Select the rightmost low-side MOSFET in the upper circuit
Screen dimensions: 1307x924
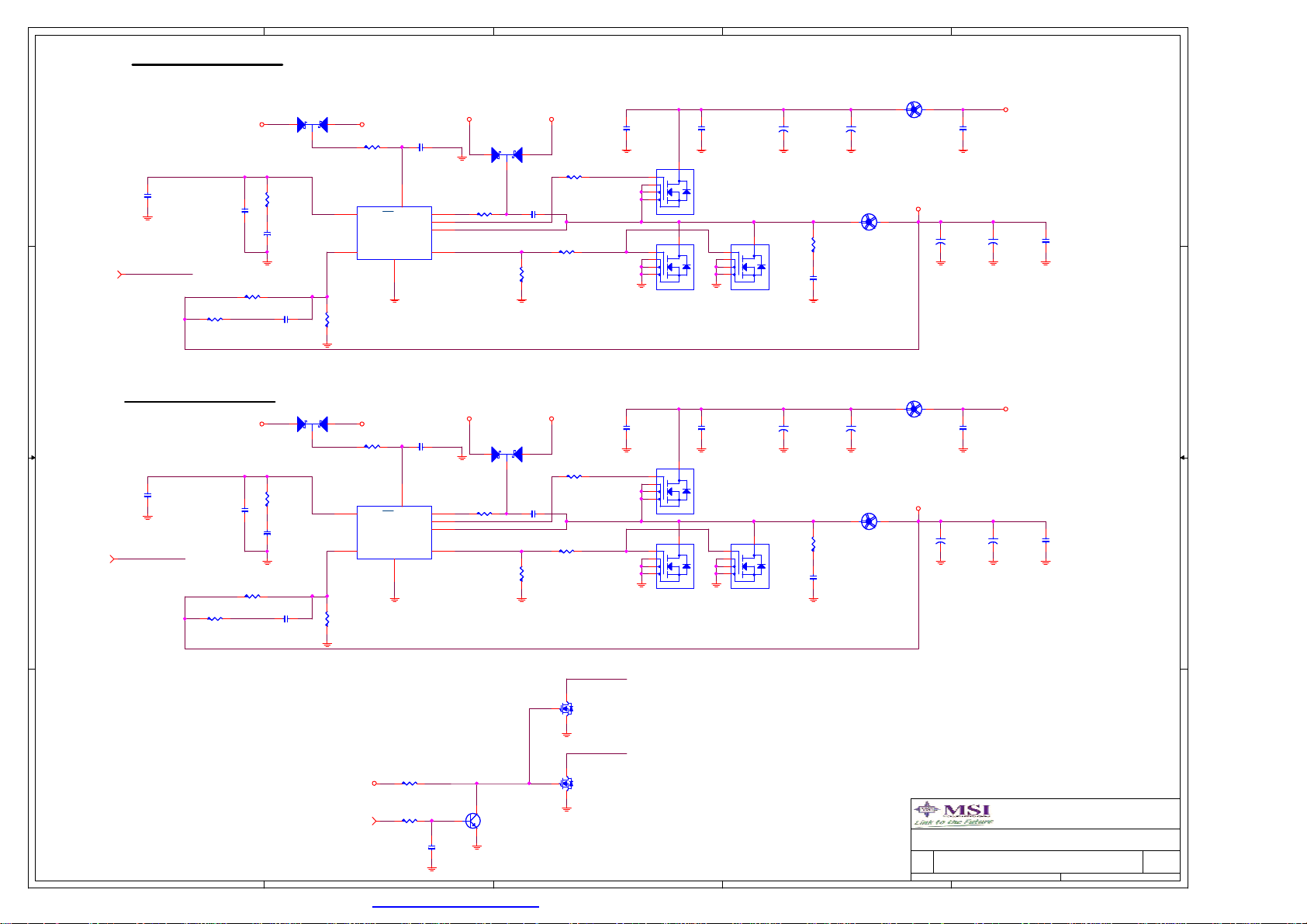pos(750,267)
